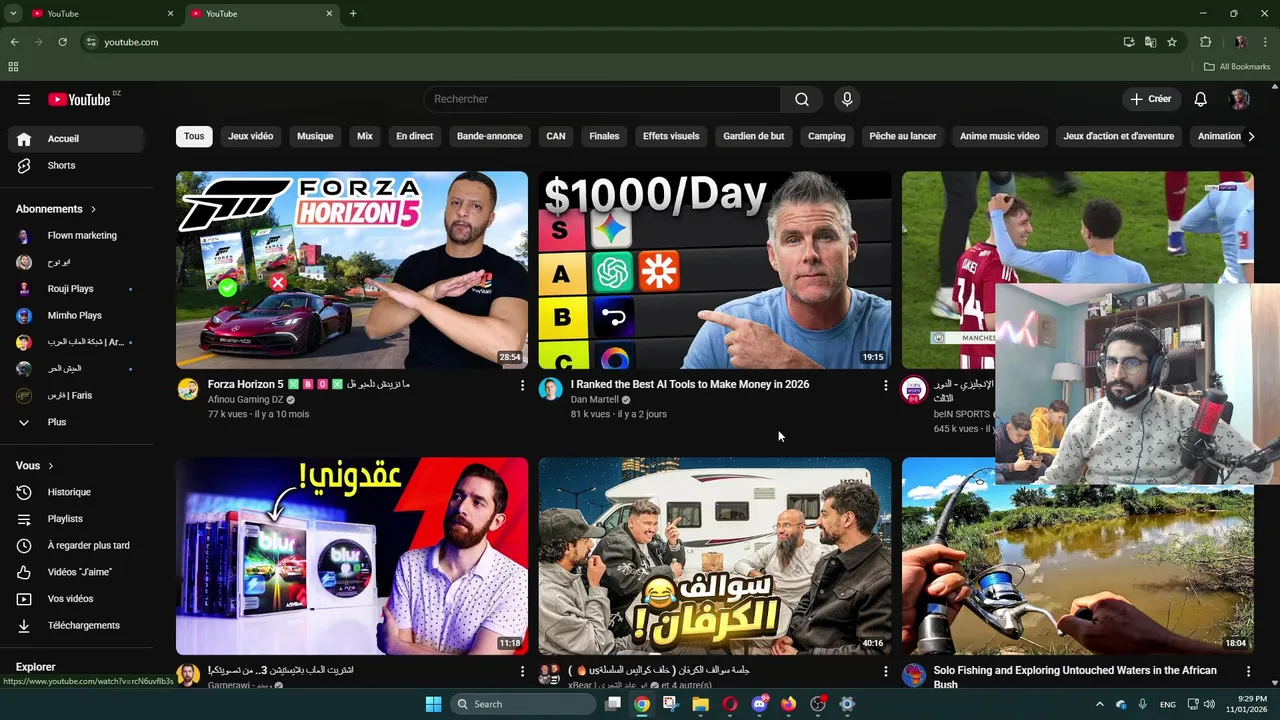Start voice search with microphone icon

click(847, 99)
